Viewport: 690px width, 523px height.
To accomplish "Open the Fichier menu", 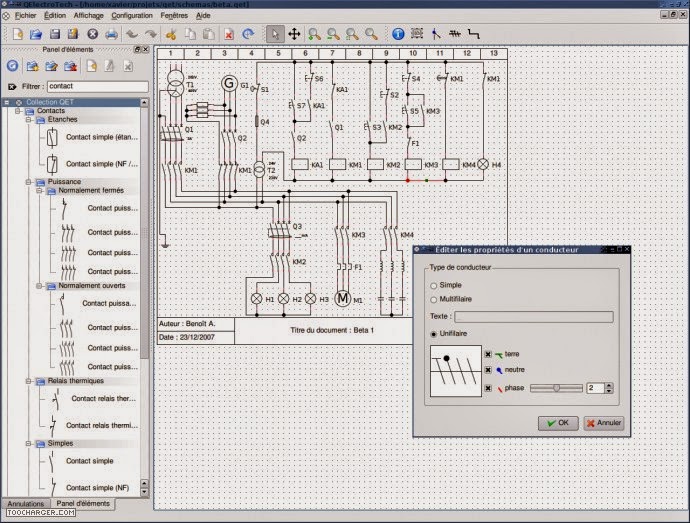I will point(25,15).
